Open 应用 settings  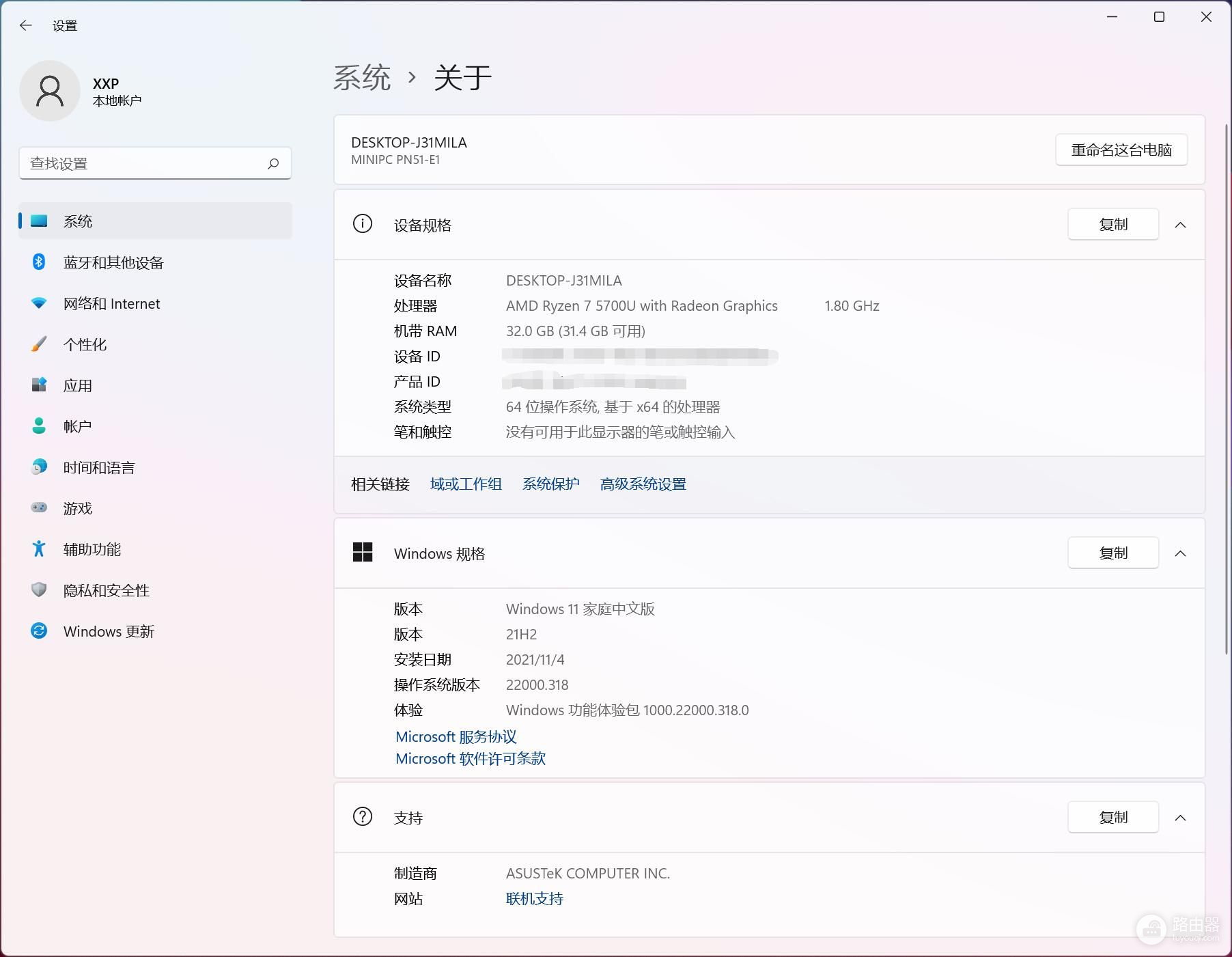[x=155, y=385]
